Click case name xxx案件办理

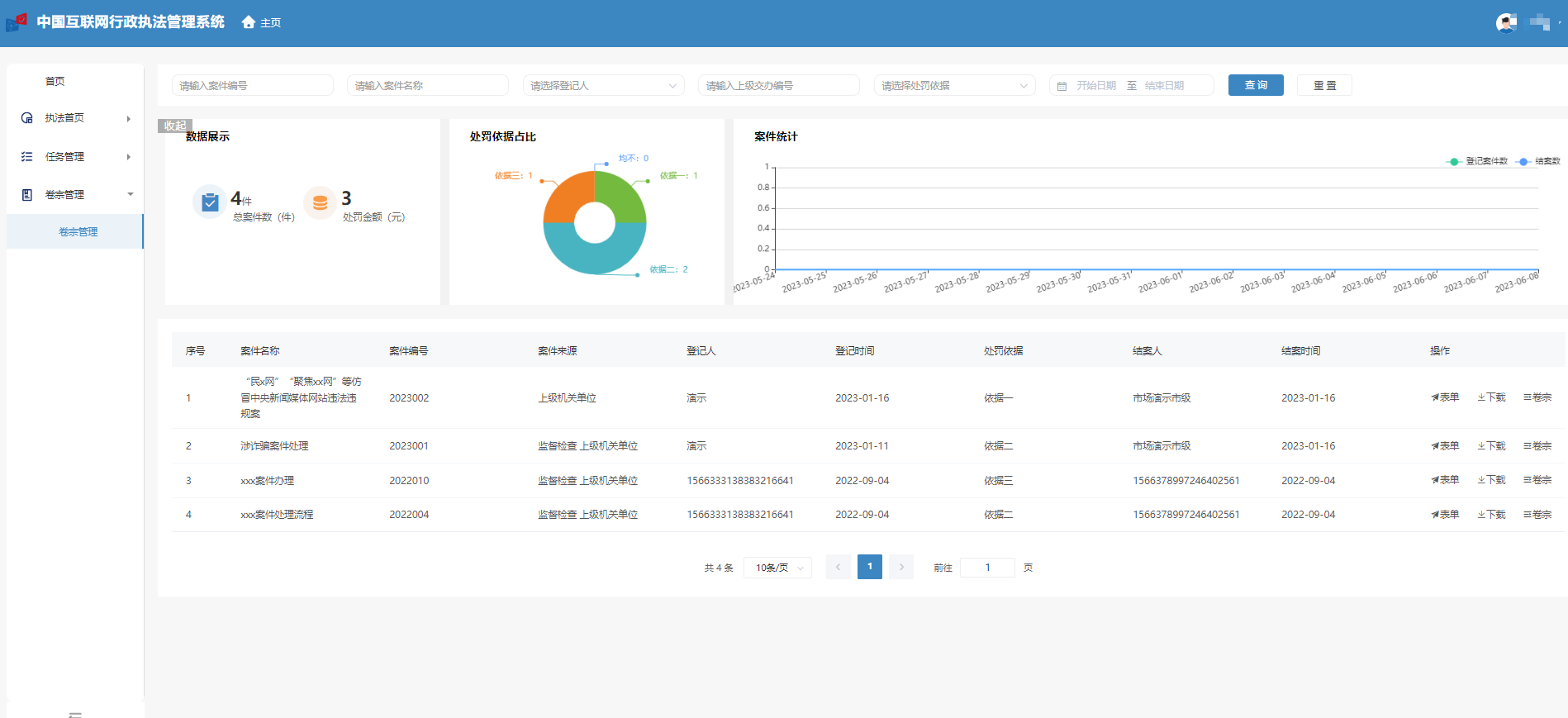pyautogui.click(x=267, y=481)
